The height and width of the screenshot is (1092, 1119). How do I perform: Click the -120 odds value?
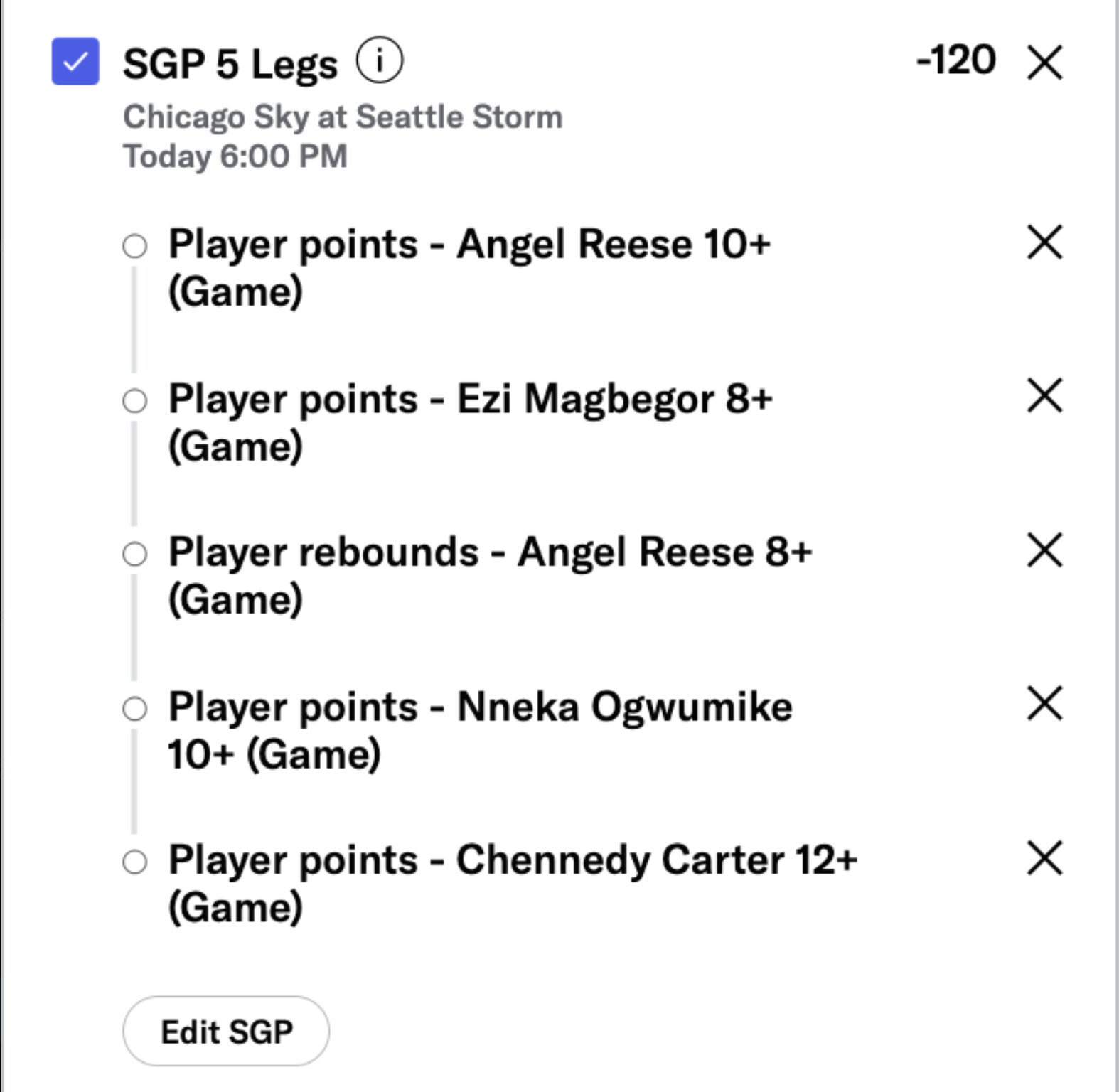click(x=955, y=60)
